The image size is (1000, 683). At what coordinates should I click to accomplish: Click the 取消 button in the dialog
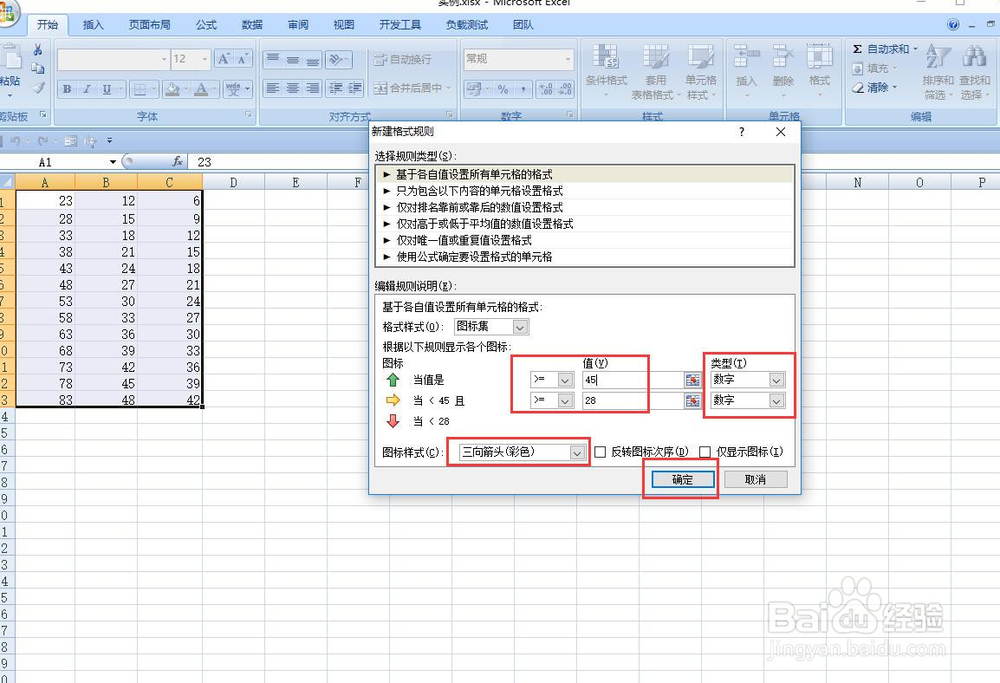tap(756, 480)
